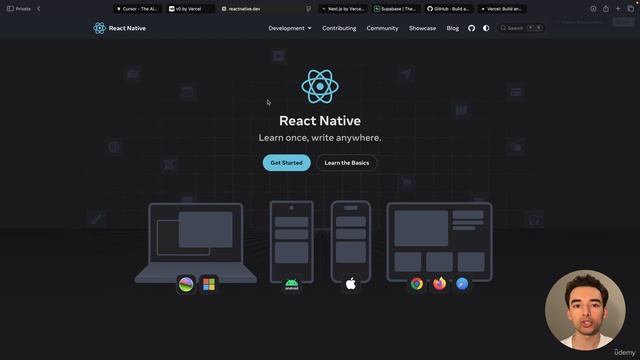
Task: Focus the site Search field
Action: [521, 28]
